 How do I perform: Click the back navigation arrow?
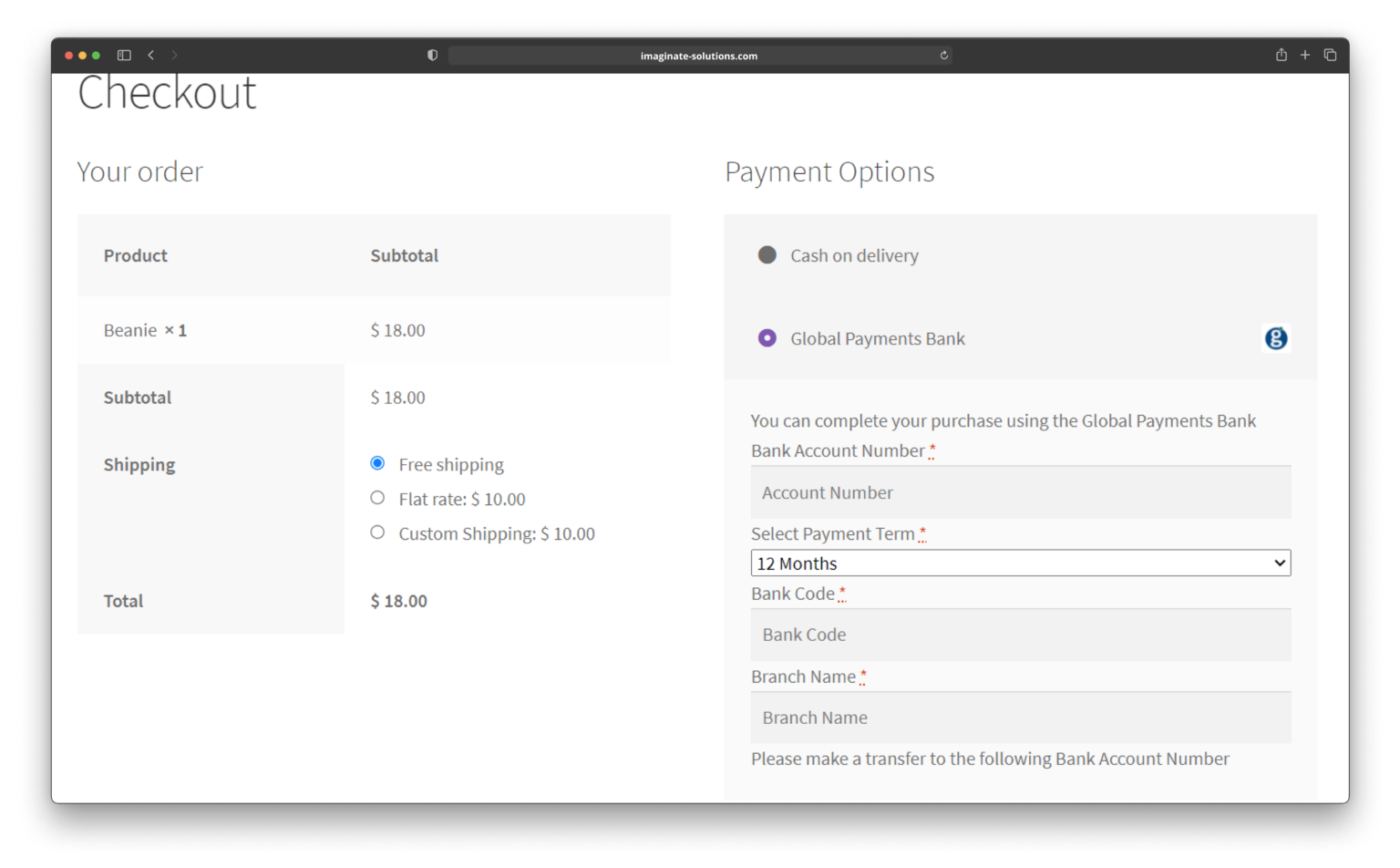click(x=151, y=55)
